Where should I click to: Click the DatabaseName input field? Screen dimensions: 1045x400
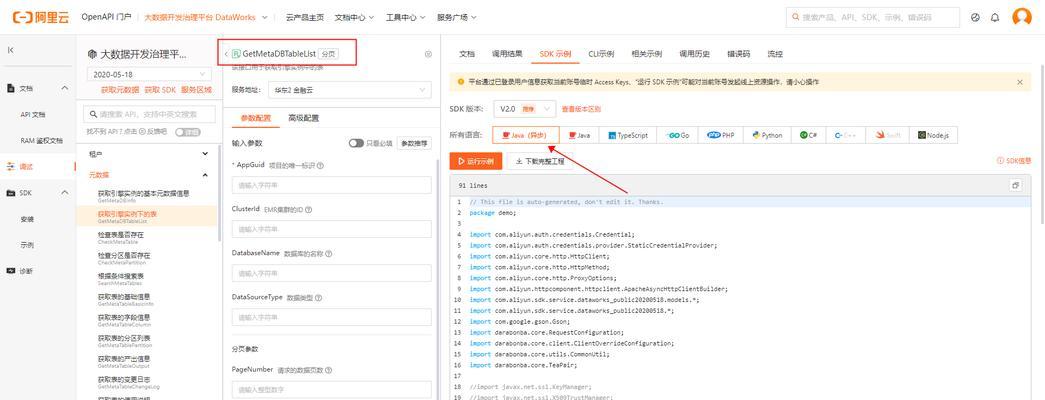click(x=331, y=273)
